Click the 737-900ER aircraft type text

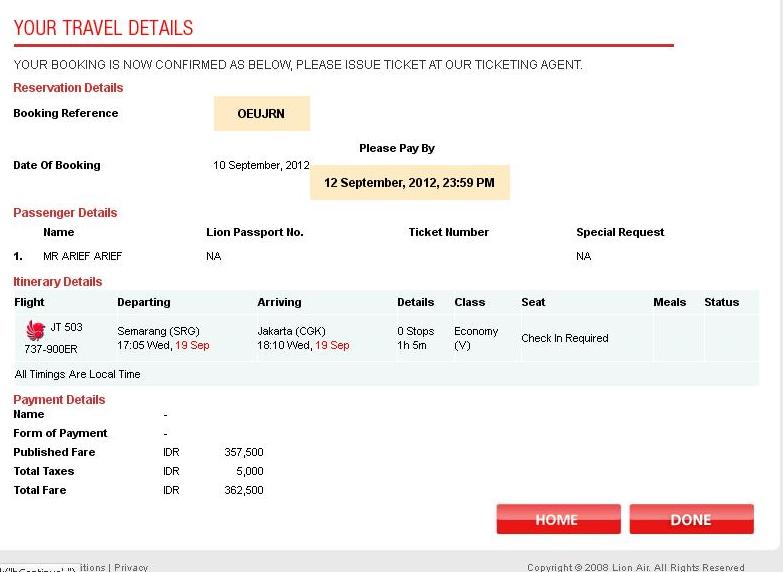pyautogui.click(x=51, y=349)
